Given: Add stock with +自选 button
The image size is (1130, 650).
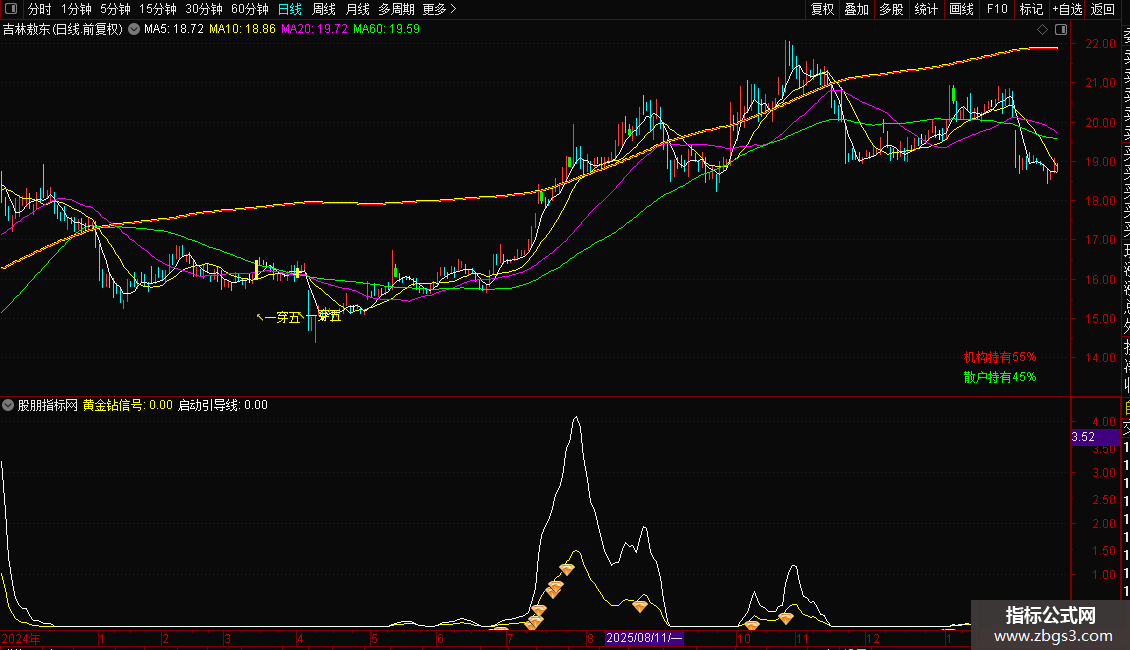Looking at the screenshot, I should coord(1067,9).
